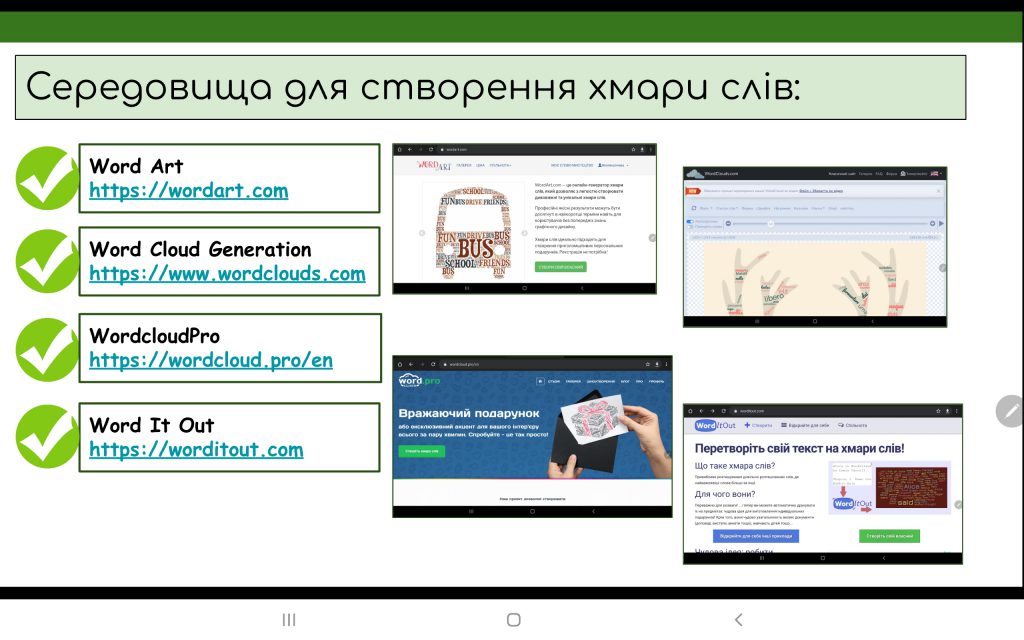The height and width of the screenshot is (640, 1024).
Task: Click the account person icon on the WordClouds toolbar
Action: [903, 173]
